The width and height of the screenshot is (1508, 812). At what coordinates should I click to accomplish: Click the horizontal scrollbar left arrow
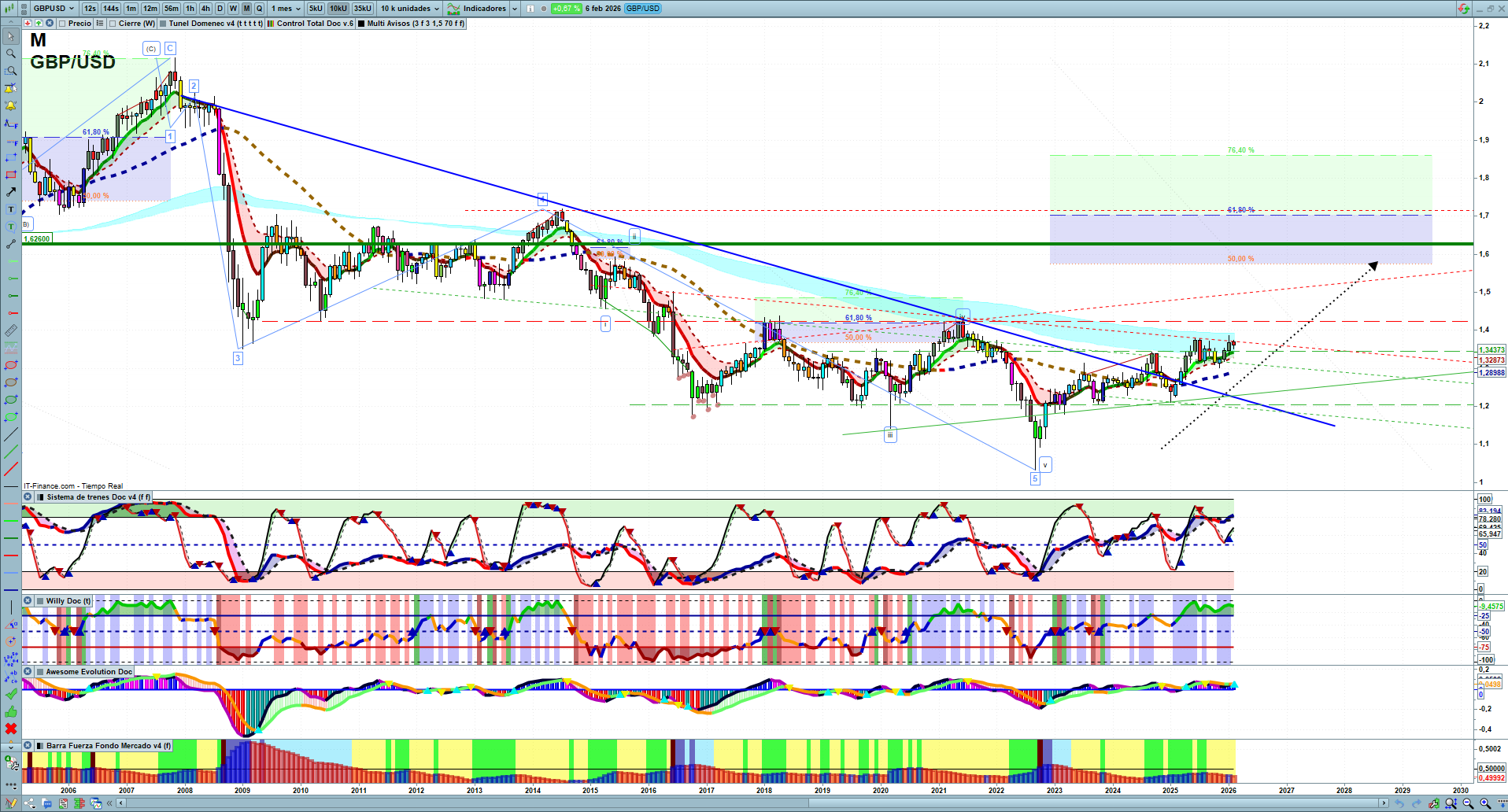[x=121, y=803]
